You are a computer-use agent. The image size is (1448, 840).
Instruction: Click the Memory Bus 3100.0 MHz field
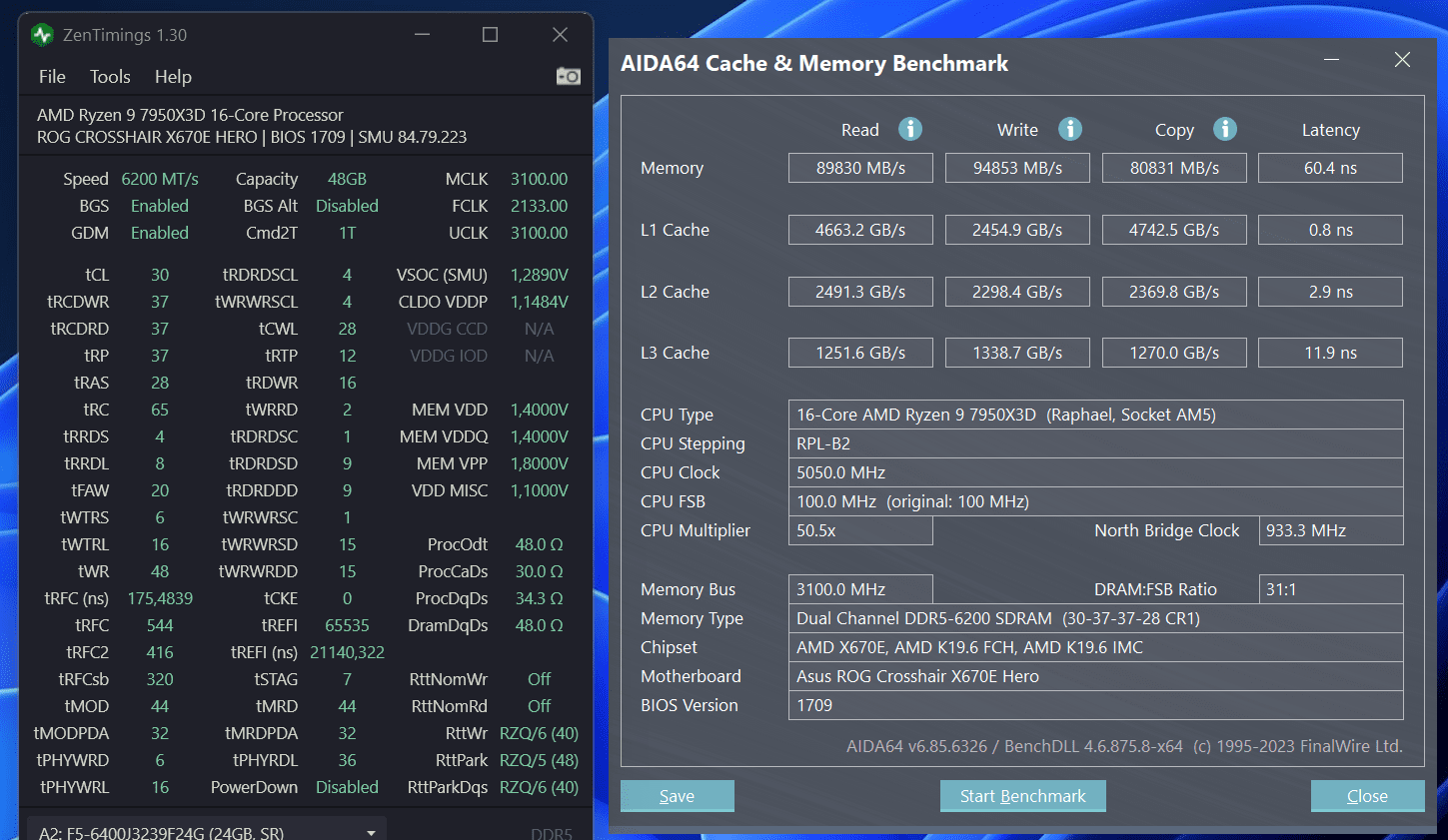pyautogui.click(x=860, y=589)
